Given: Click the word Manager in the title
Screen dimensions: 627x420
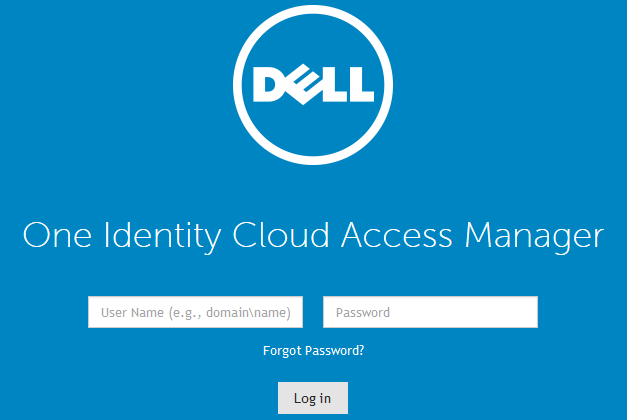Looking at the screenshot, I should tap(534, 236).
